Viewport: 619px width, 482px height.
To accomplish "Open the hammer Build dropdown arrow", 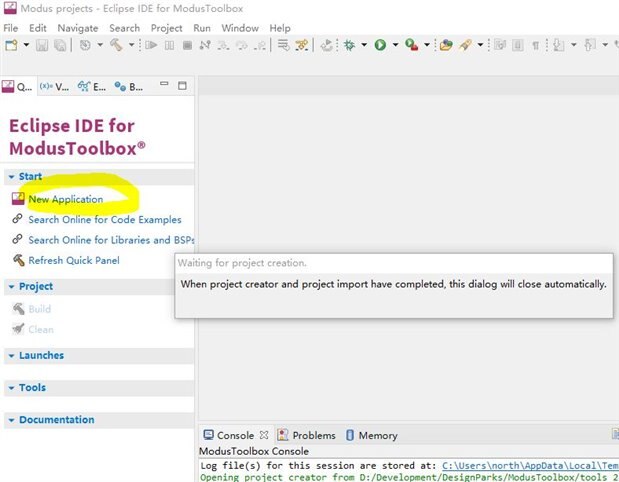I will [x=131, y=45].
